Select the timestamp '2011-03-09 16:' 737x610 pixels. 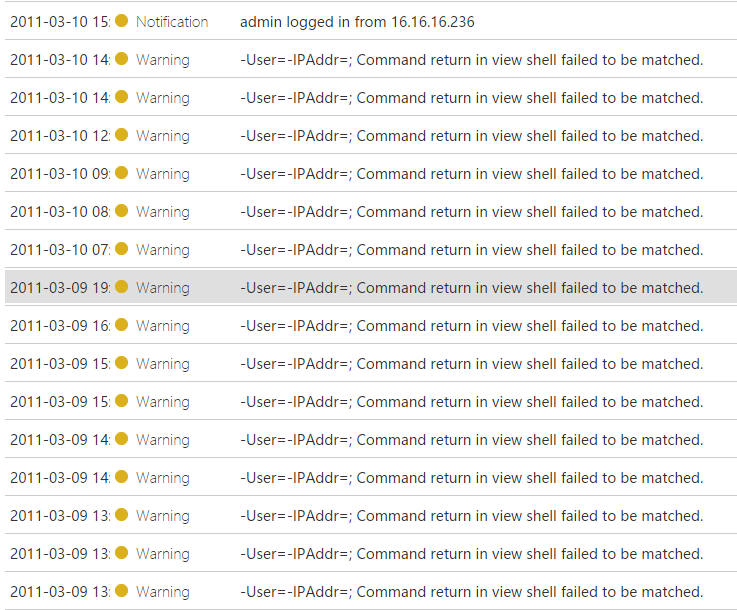tap(60, 326)
